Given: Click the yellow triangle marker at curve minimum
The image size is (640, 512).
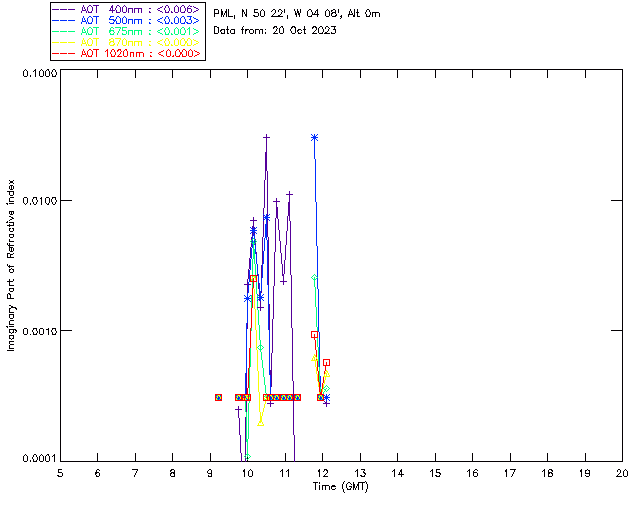Looking at the screenshot, I should [x=260, y=421].
